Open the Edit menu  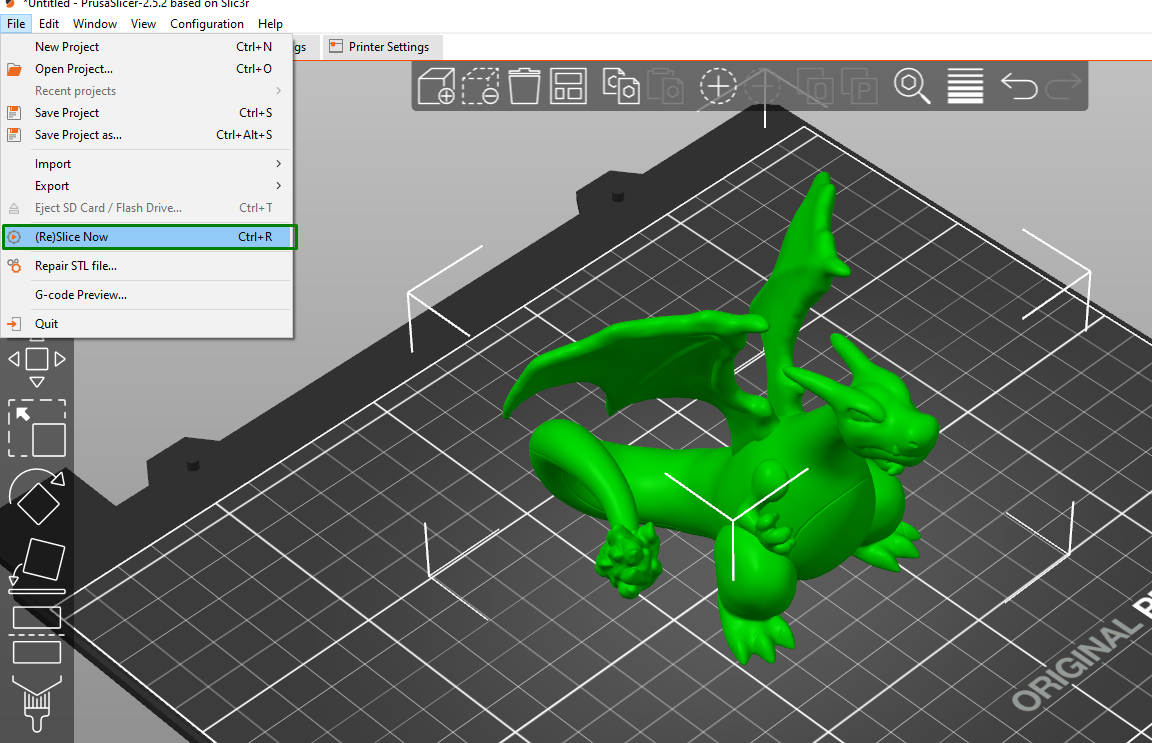48,23
